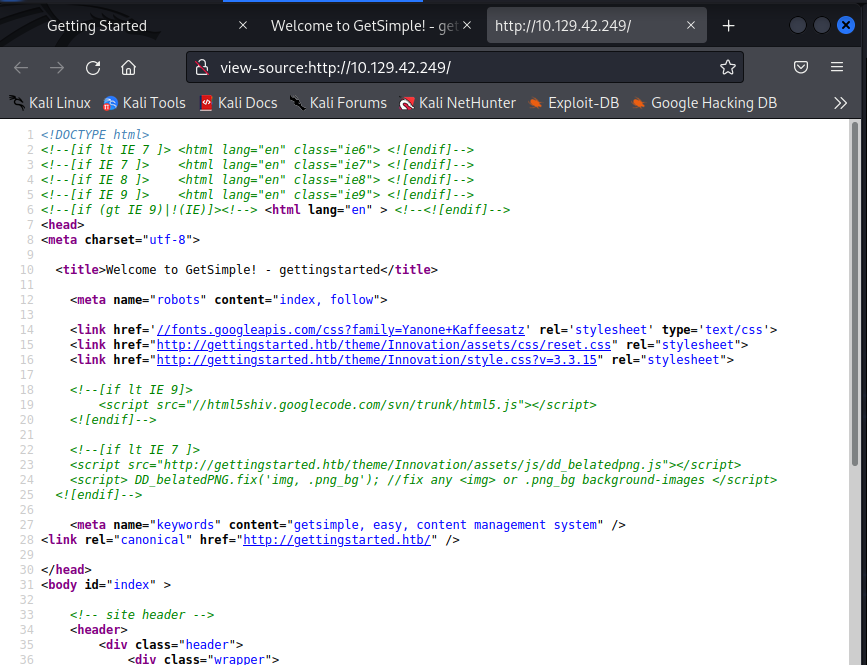Close the Getting Started tab
The image size is (867, 665).
coord(243,25)
